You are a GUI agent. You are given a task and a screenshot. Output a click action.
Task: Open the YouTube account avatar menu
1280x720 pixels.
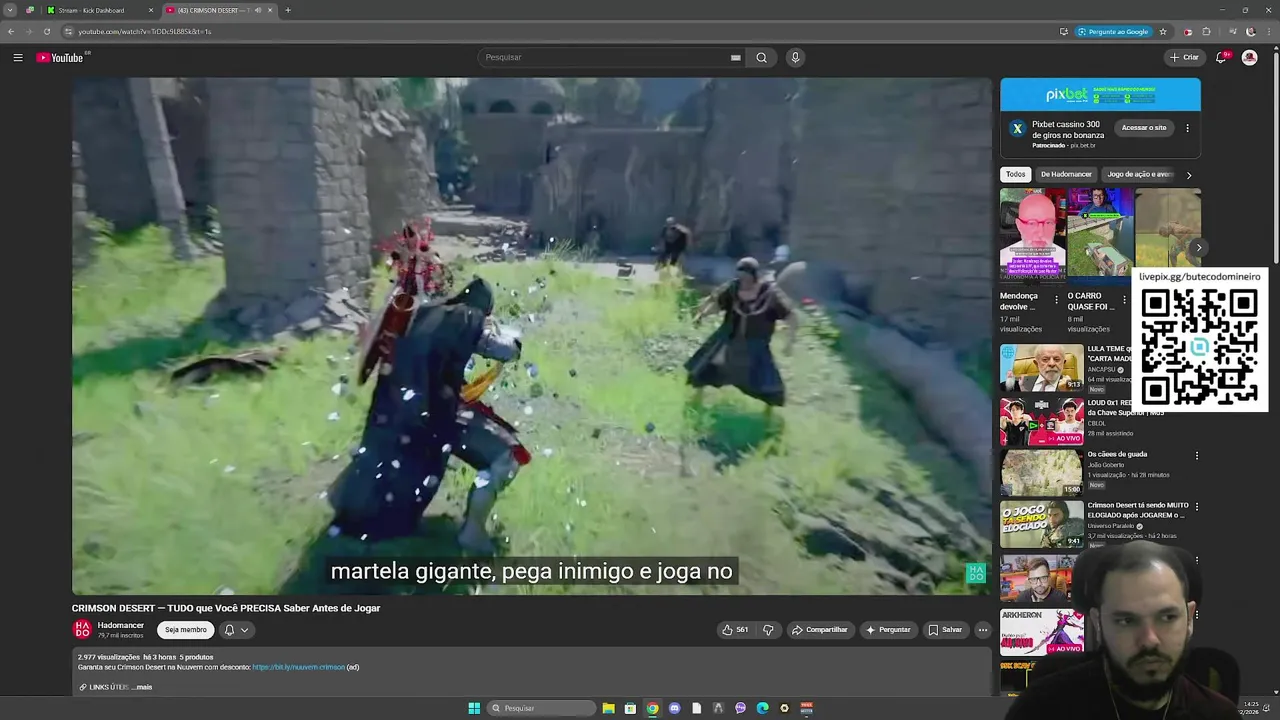1249,58
